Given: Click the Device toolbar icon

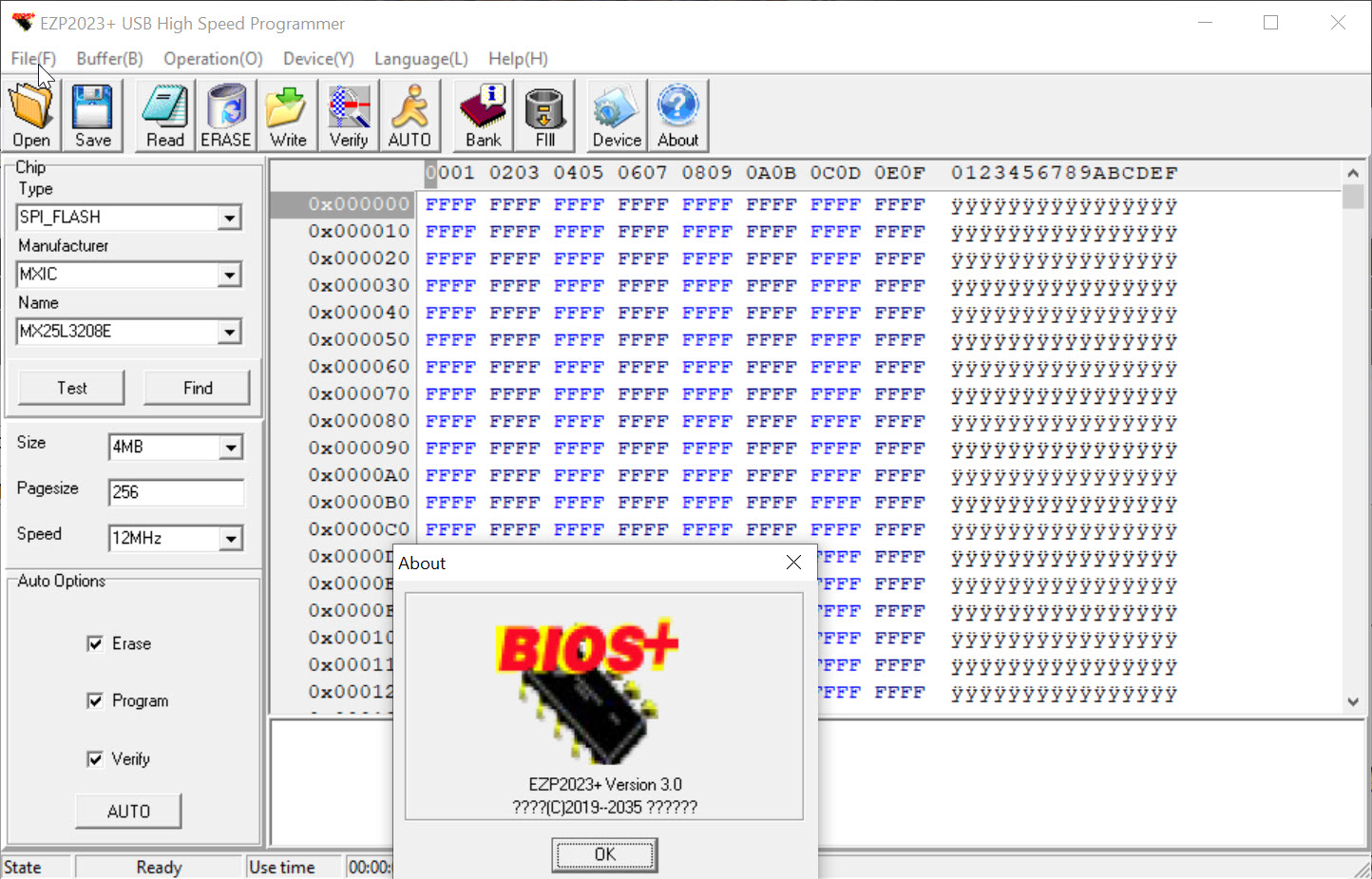Looking at the screenshot, I should coord(617,115).
